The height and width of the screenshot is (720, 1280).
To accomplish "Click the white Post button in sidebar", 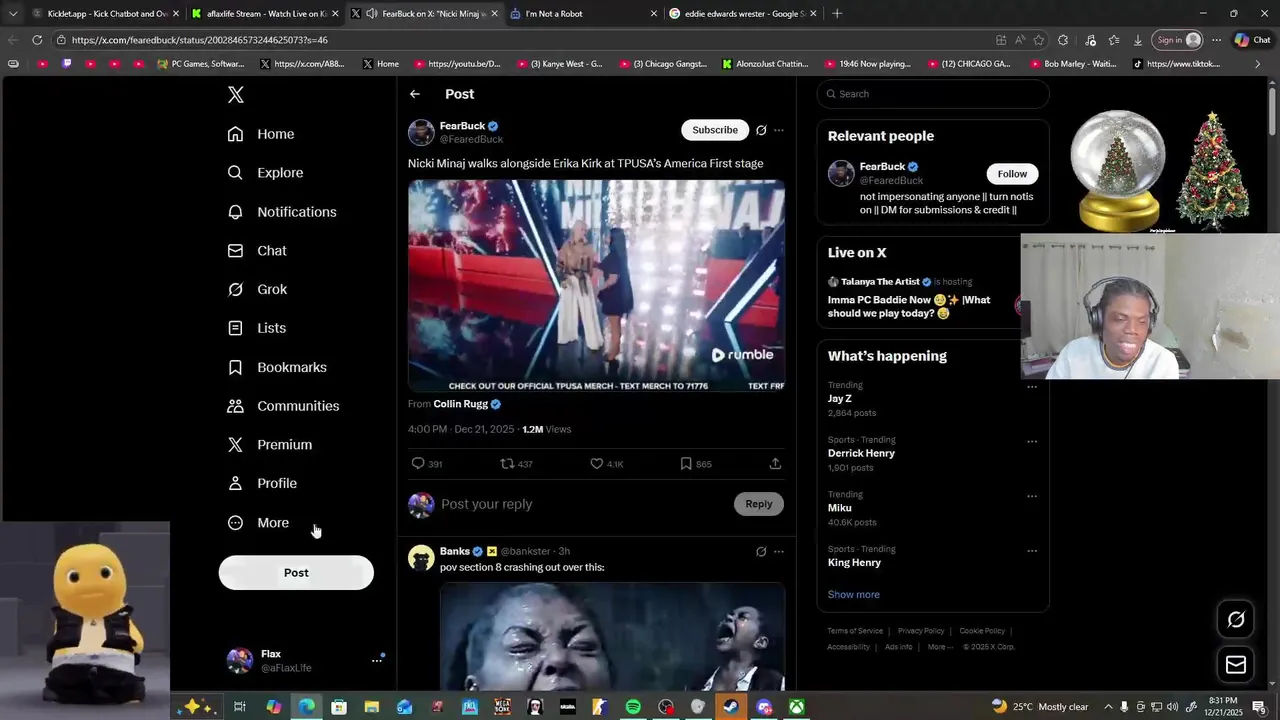I will coord(296,573).
